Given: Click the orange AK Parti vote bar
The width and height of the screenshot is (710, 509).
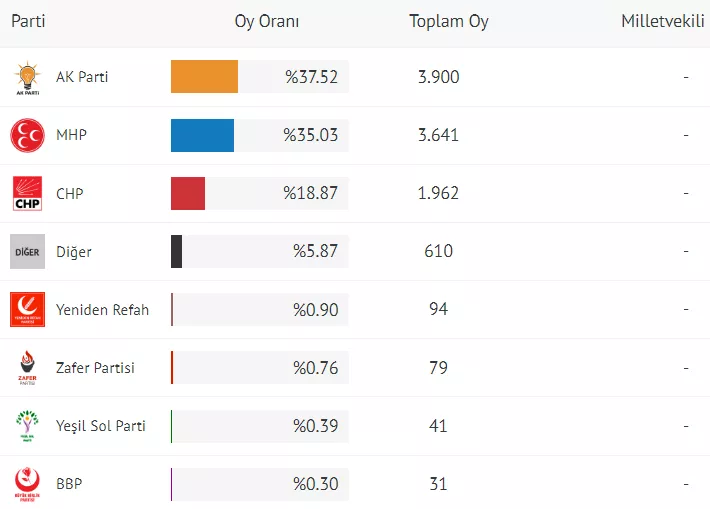Looking at the screenshot, I should [204, 77].
